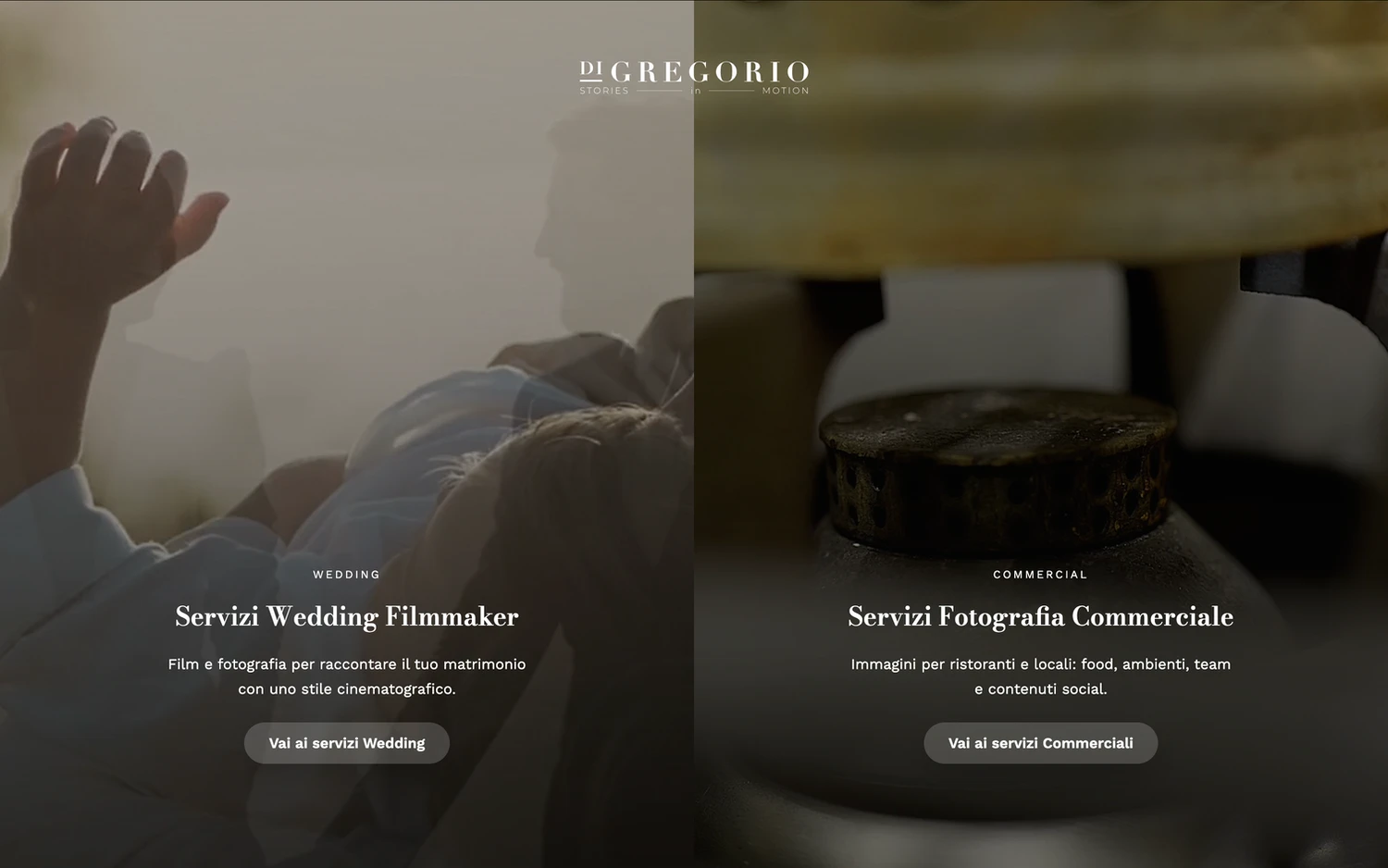Click the "Immagini per ristoranti e locali" description
The image size is (1388, 868).
click(x=1041, y=676)
